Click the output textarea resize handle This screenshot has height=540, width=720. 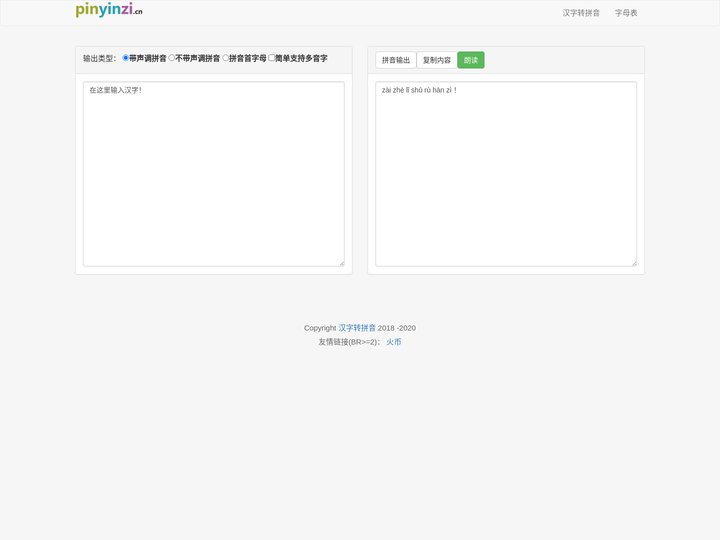634,263
